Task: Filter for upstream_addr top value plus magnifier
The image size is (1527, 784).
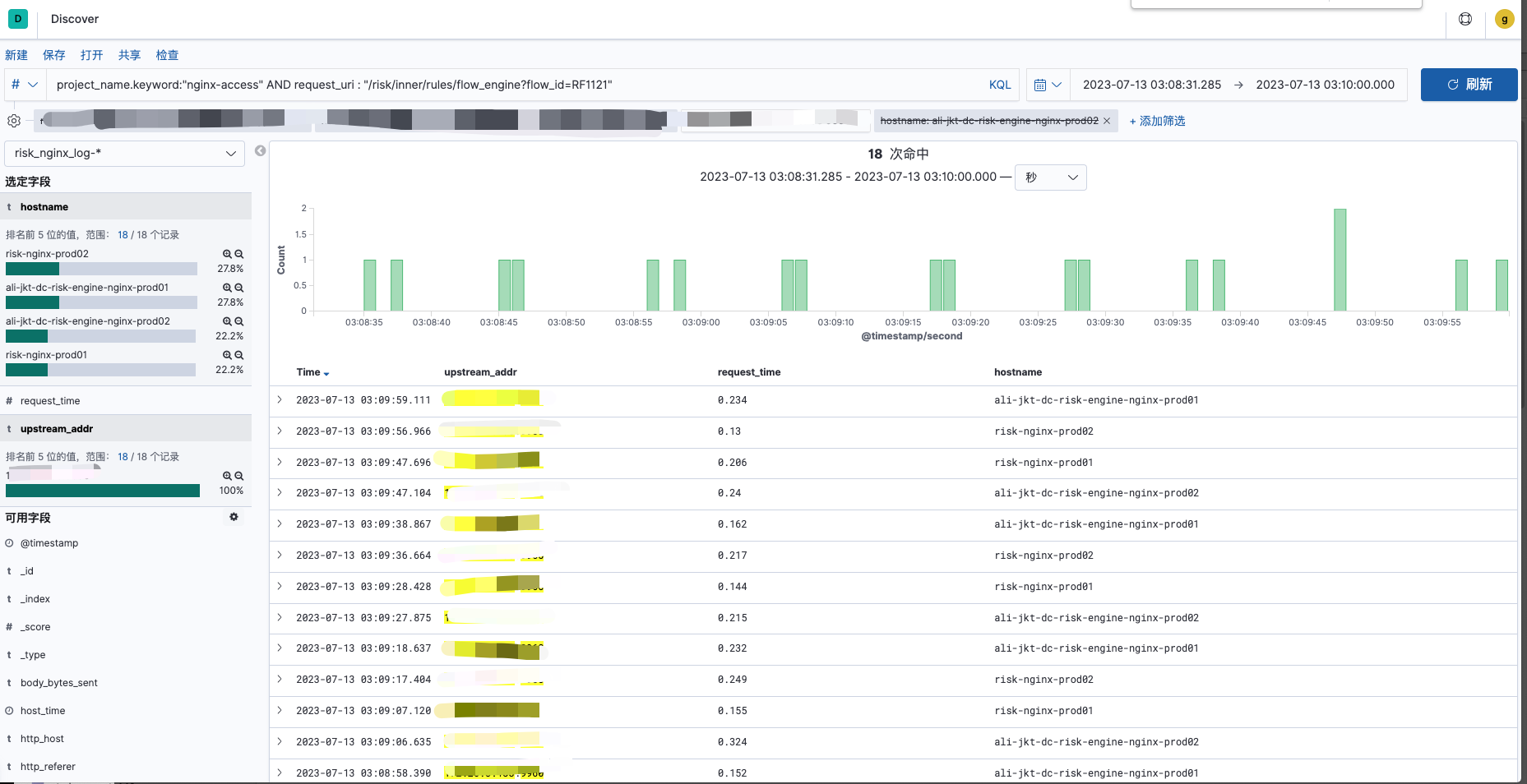Action: click(227, 477)
